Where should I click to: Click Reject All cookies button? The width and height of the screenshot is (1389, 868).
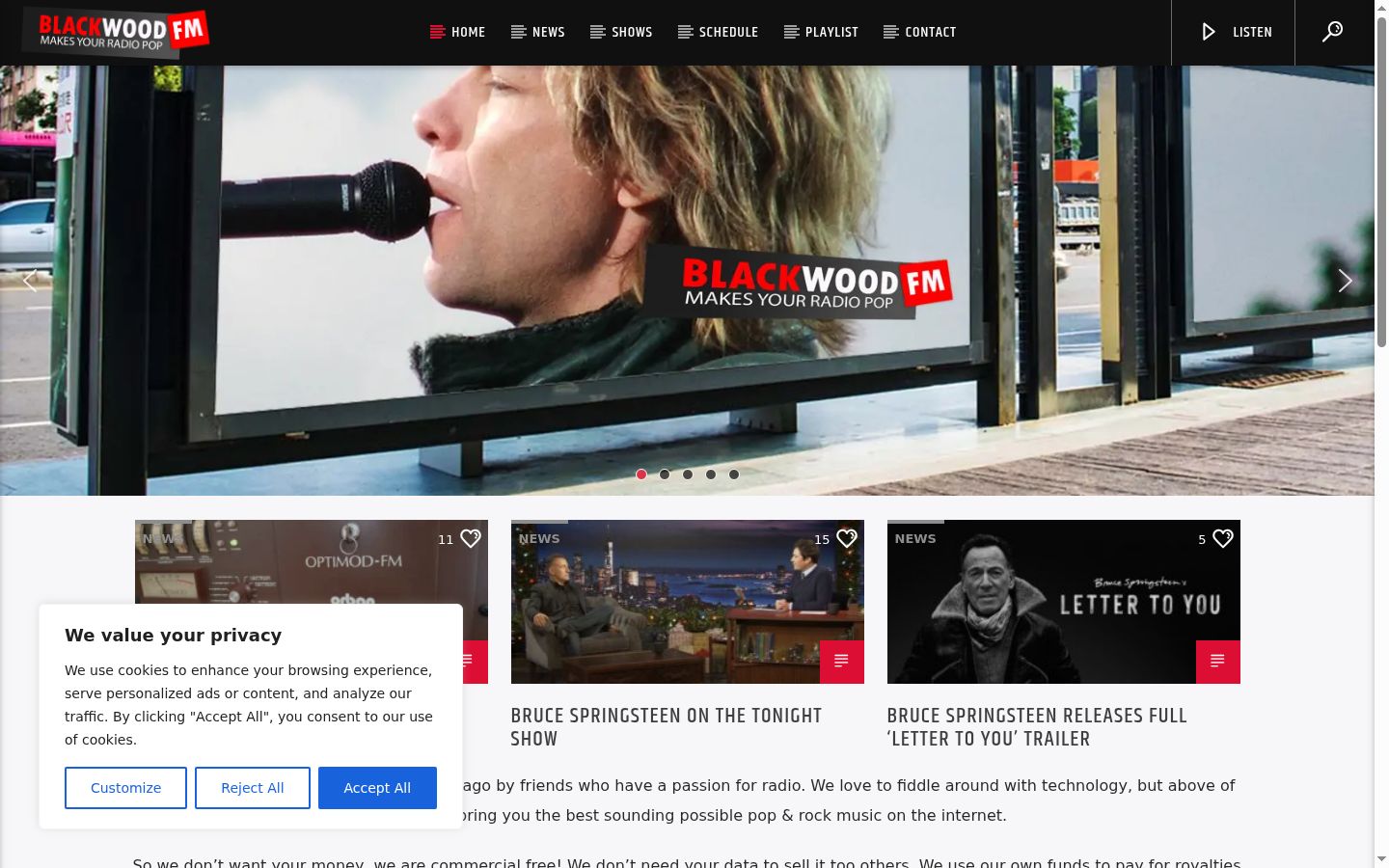253,788
